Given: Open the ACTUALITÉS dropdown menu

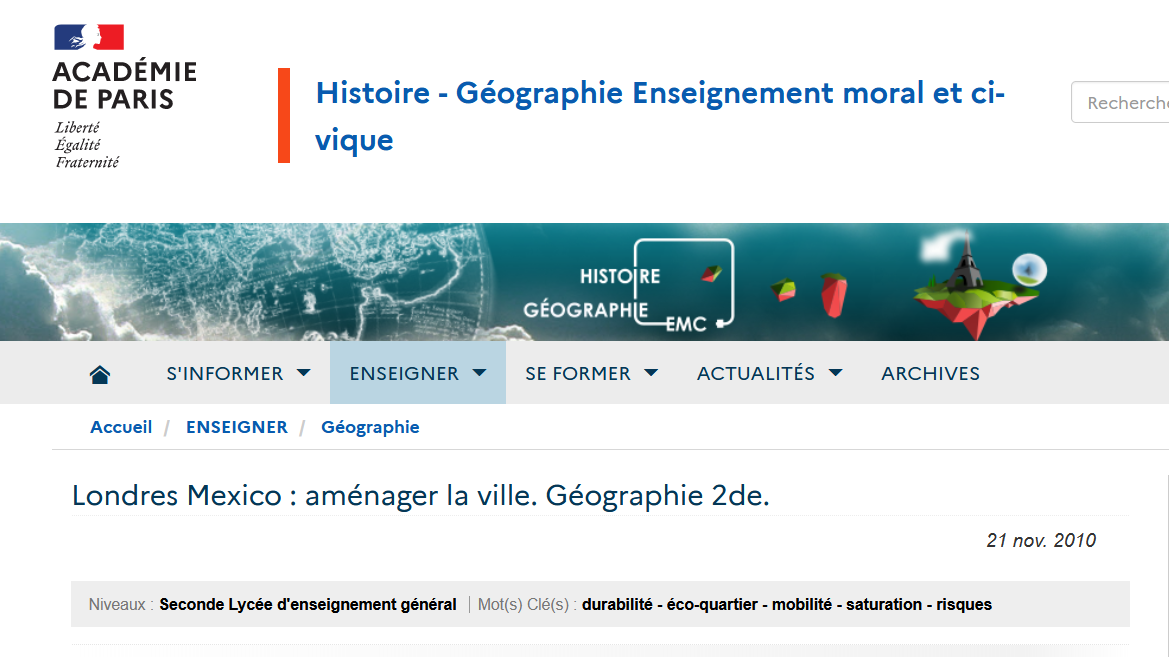Looking at the screenshot, I should tap(769, 373).
